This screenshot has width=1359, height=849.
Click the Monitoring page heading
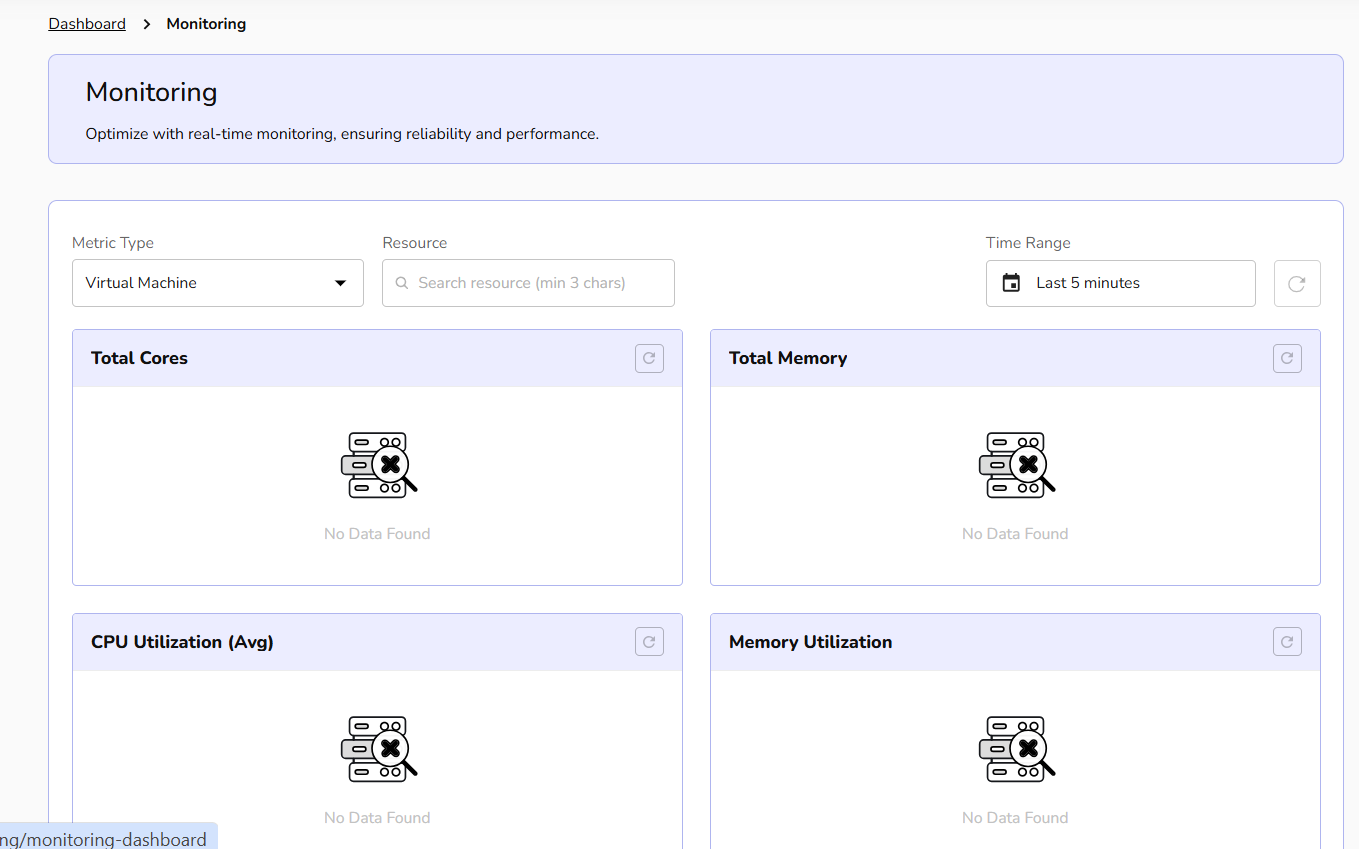[x=151, y=92]
